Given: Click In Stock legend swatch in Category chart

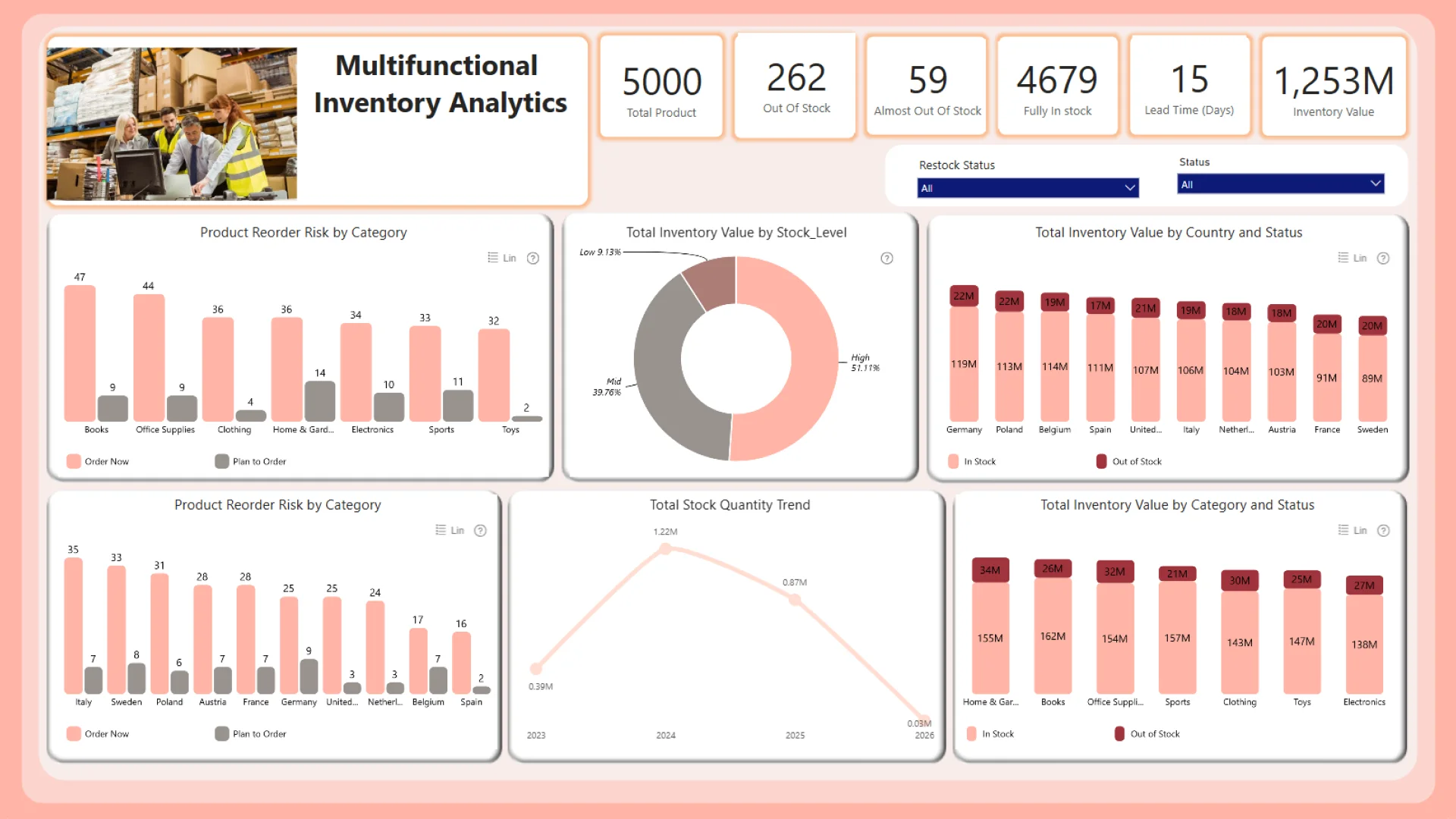Looking at the screenshot, I should (972, 733).
